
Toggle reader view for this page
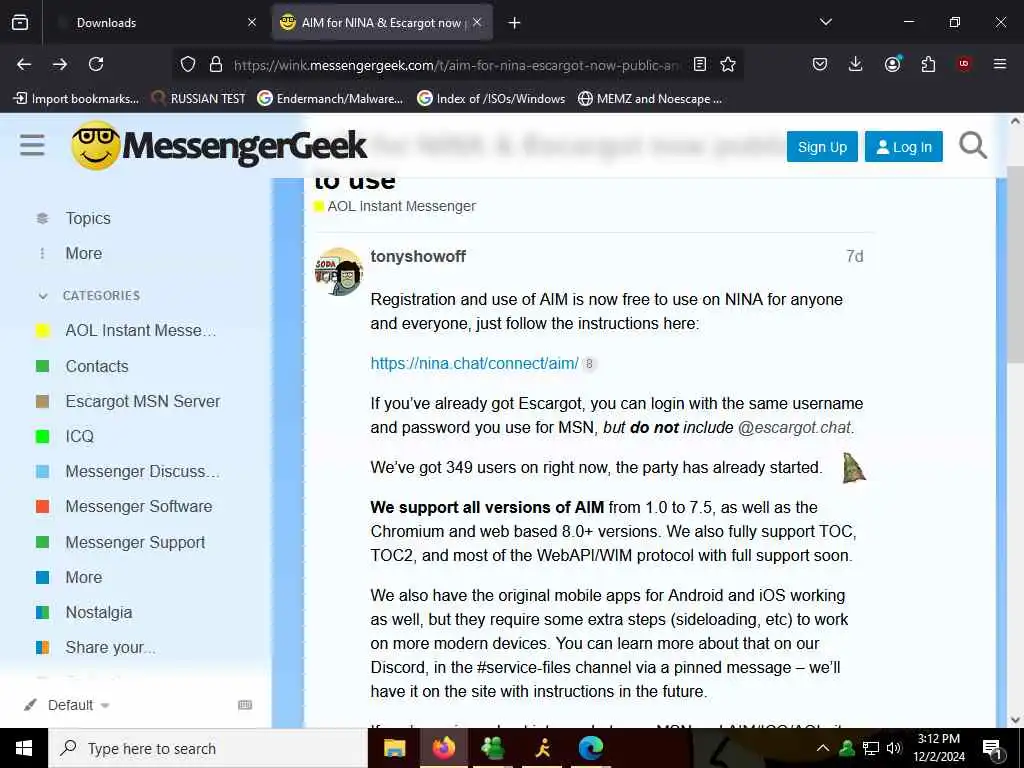[x=699, y=64]
